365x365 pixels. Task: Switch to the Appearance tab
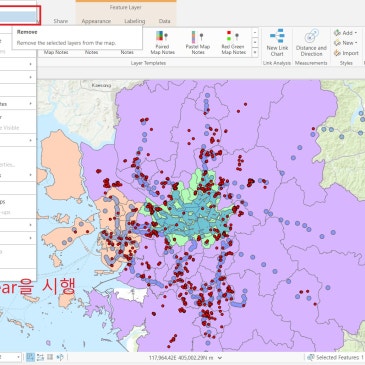96,21
